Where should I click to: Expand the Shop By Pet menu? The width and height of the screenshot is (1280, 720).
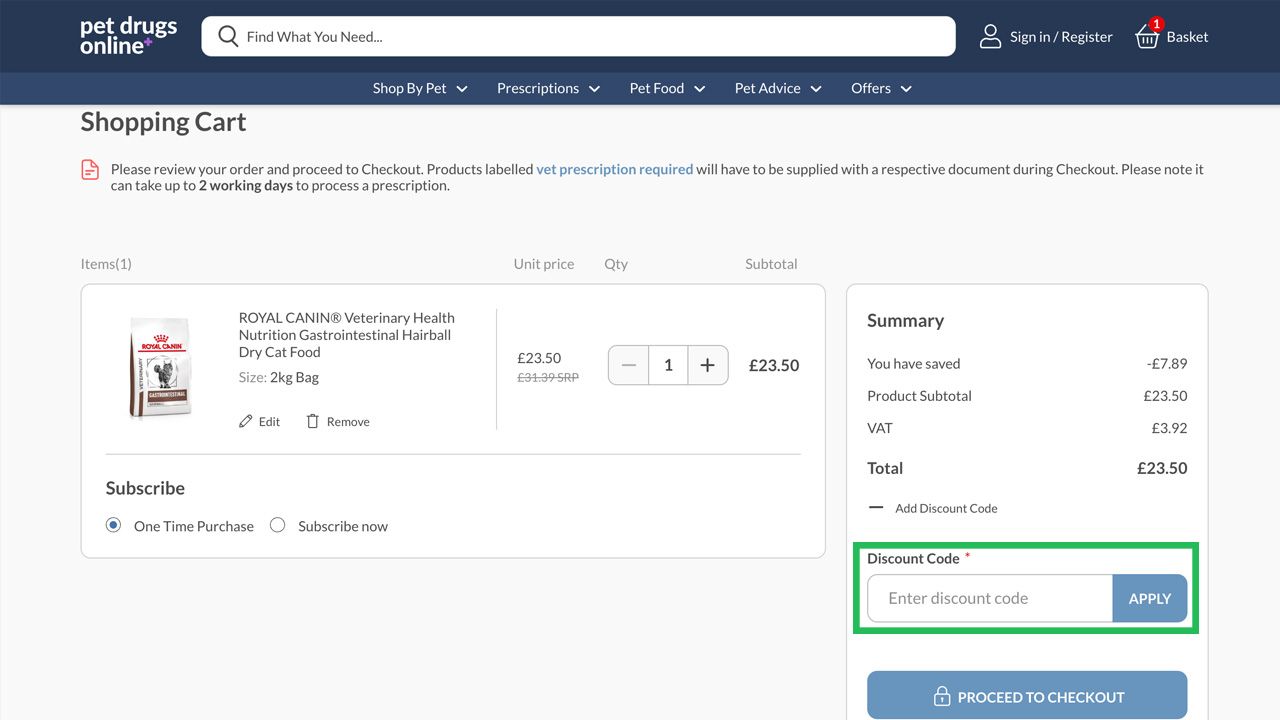(420, 88)
